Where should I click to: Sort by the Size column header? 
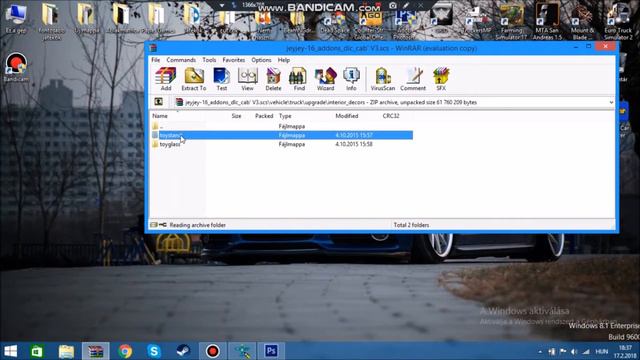point(236,116)
